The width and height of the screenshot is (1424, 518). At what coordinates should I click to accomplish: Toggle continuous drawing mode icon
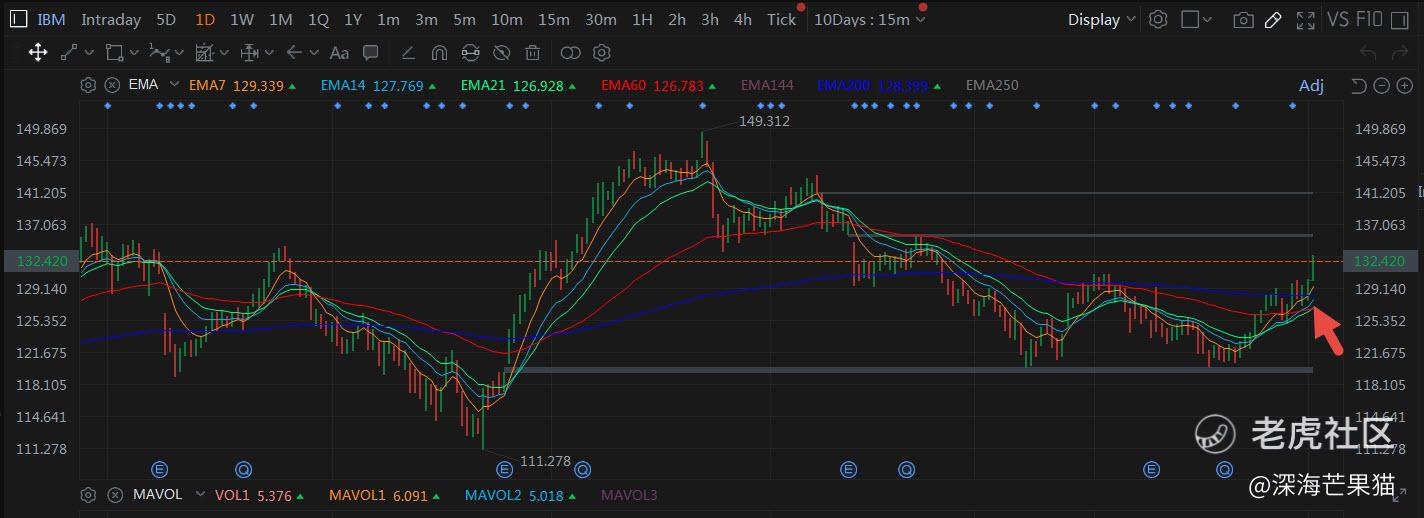[470, 52]
